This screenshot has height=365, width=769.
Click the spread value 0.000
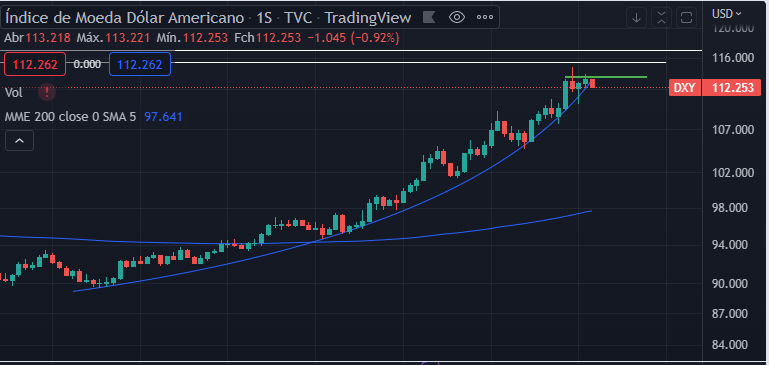87,64
